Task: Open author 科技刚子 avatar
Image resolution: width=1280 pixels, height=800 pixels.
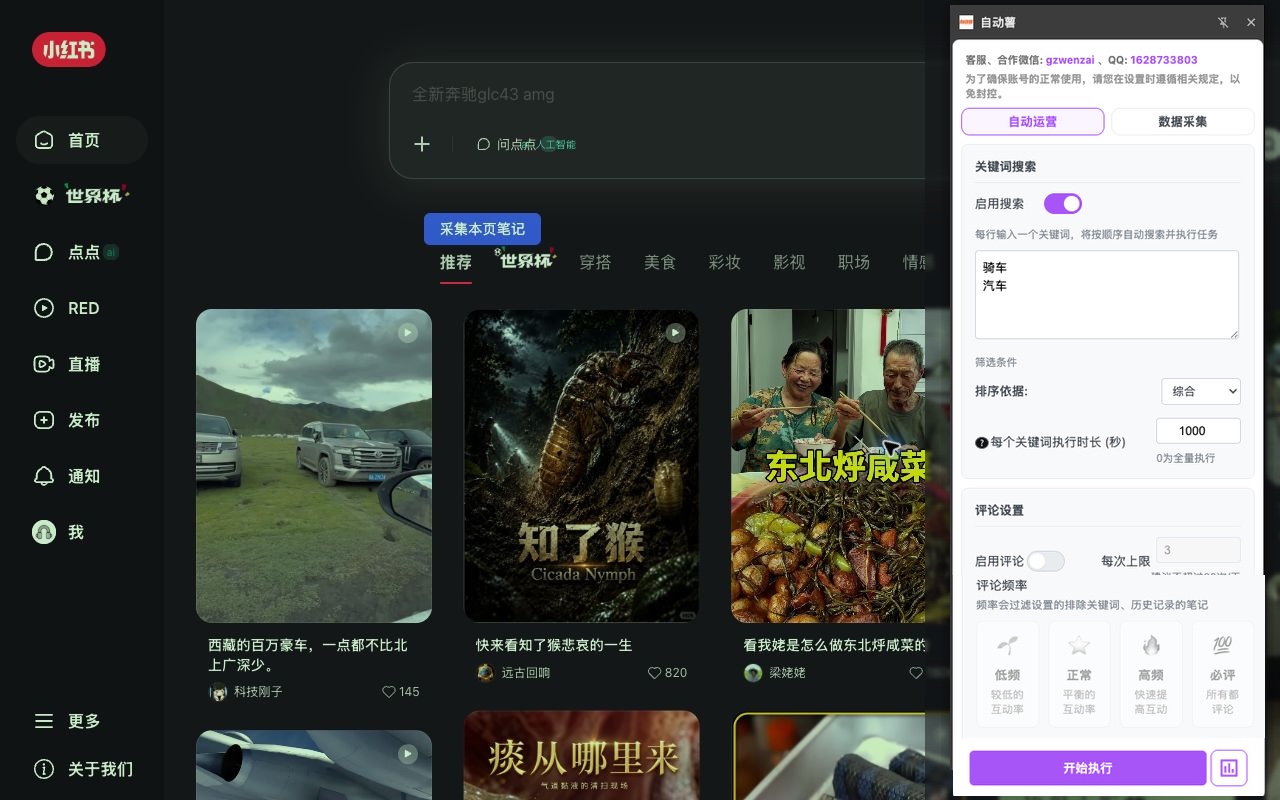Action: (218, 691)
